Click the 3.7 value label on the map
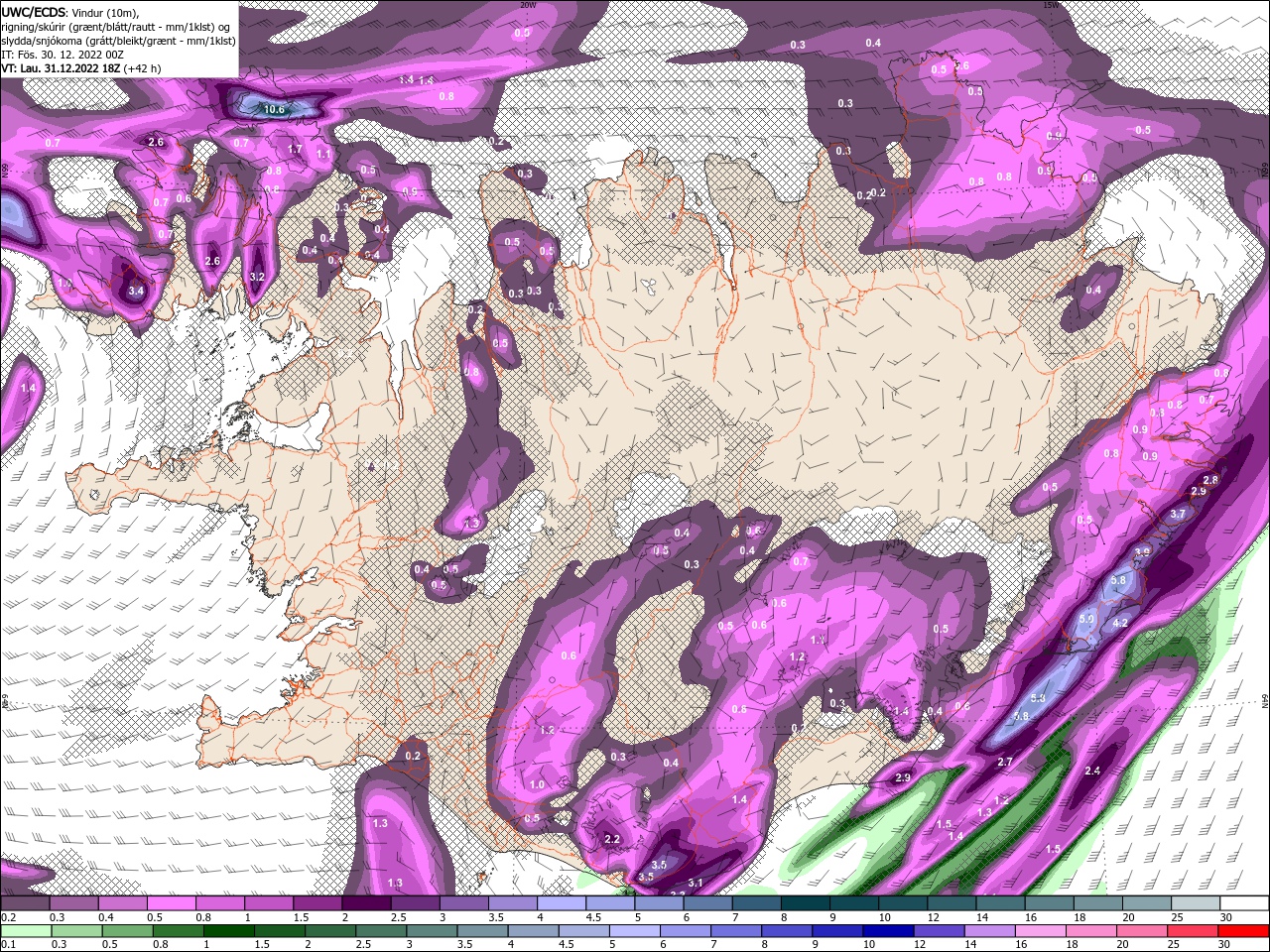 click(1178, 515)
